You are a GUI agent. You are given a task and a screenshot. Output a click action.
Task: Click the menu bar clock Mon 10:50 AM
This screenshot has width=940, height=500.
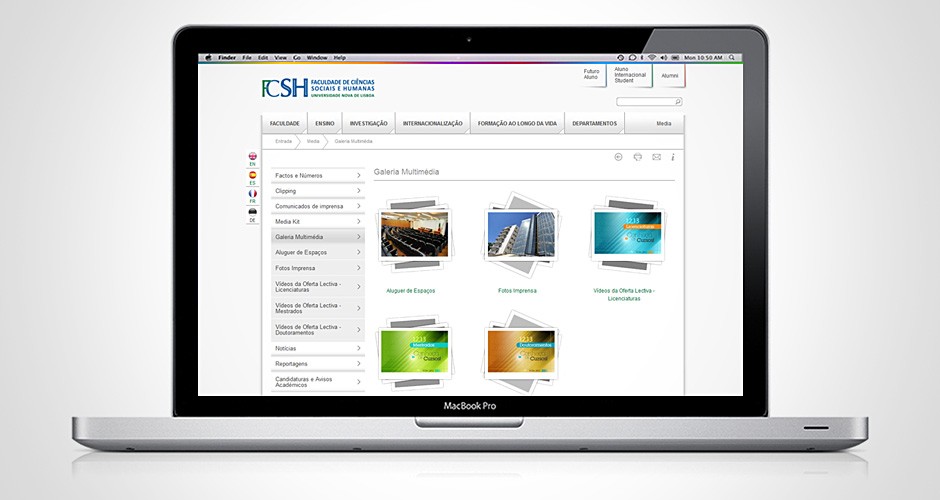(703, 58)
